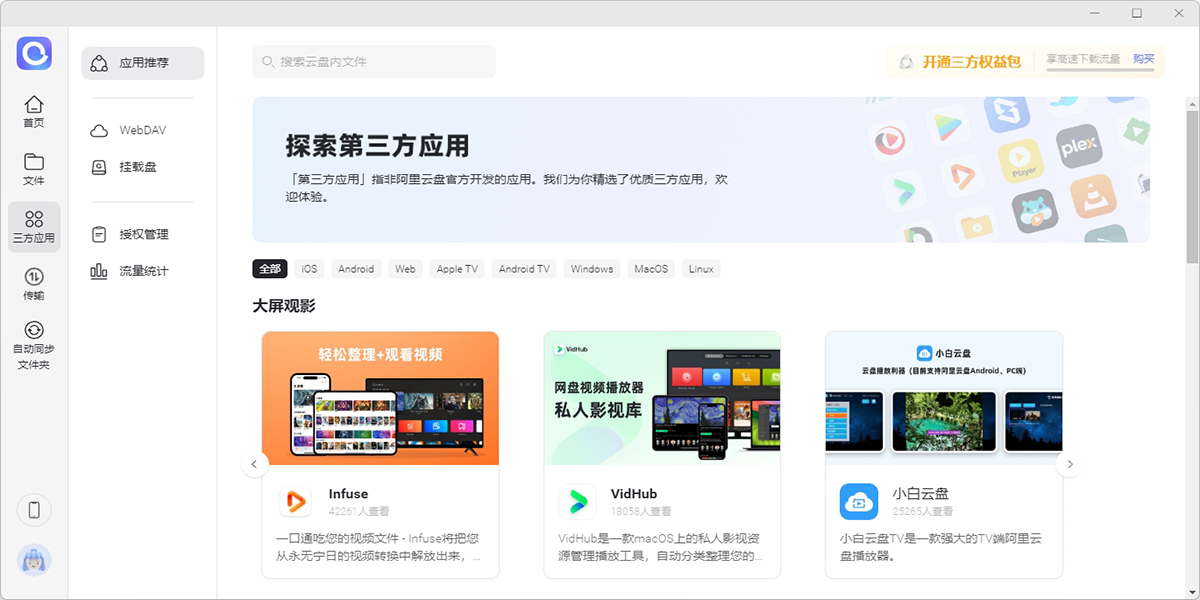Click the mobile phone icon in sidebar
This screenshot has height=600, width=1200.
34,510
